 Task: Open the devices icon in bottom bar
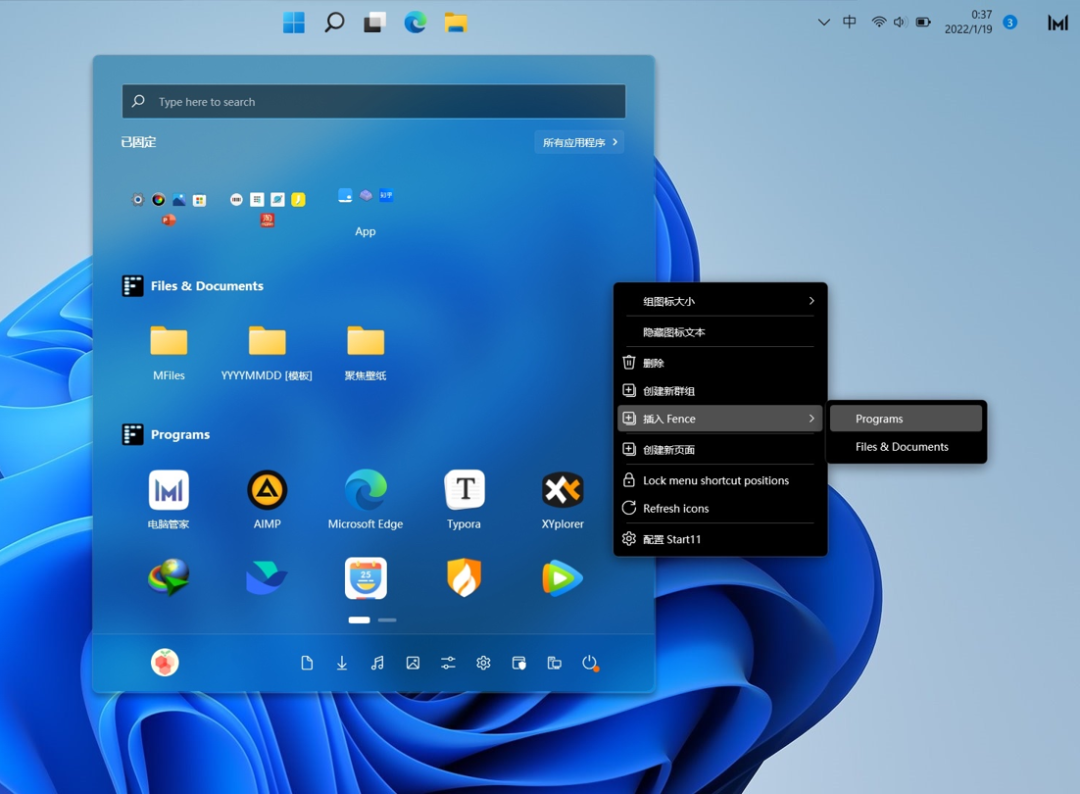[554, 662]
